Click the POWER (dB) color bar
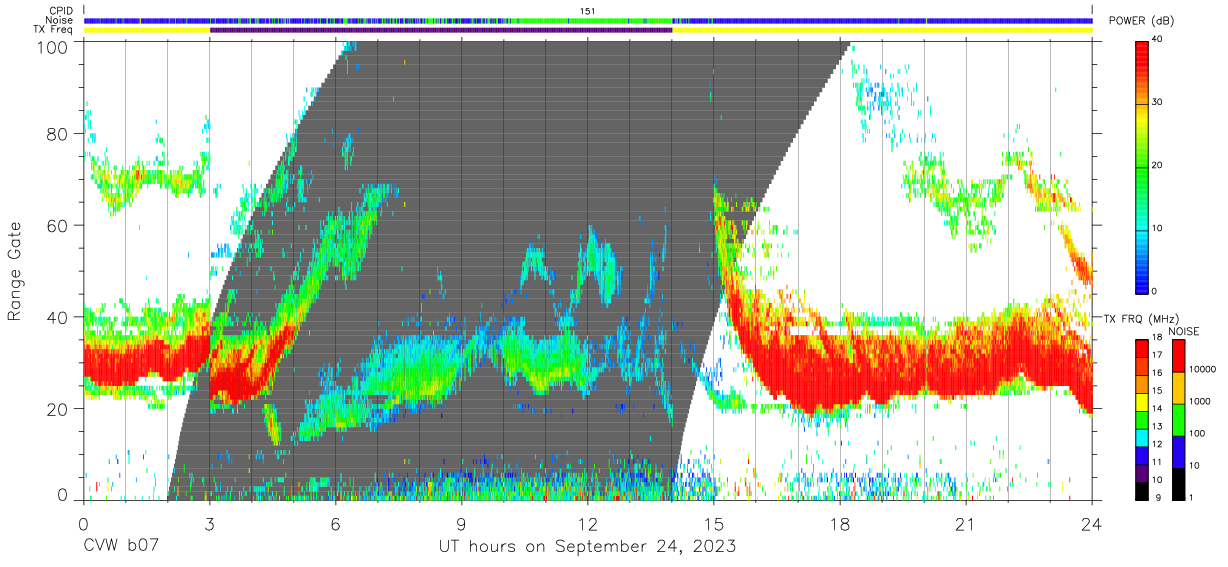Viewport: 1228px width, 567px height. click(x=1144, y=167)
